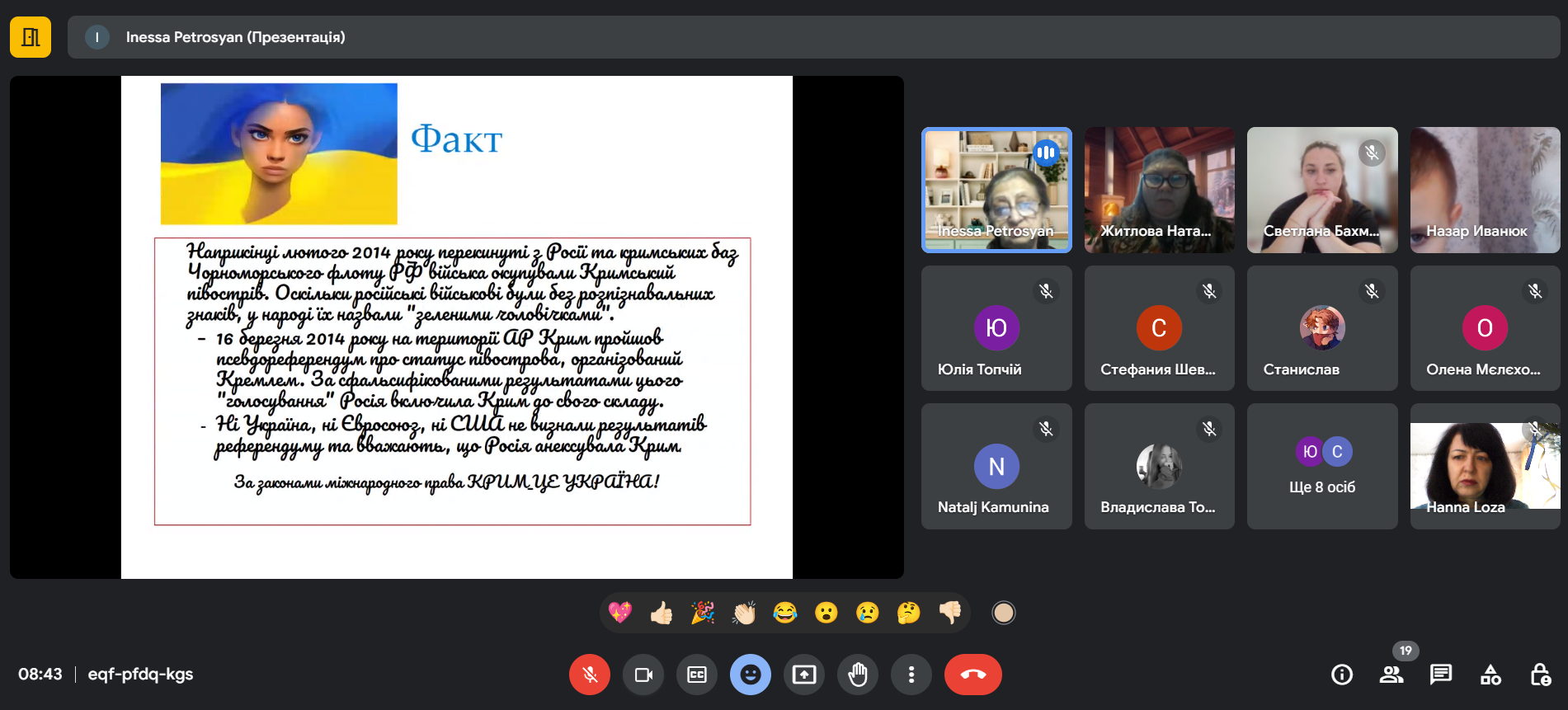Open meeting details info icon

(1342, 675)
